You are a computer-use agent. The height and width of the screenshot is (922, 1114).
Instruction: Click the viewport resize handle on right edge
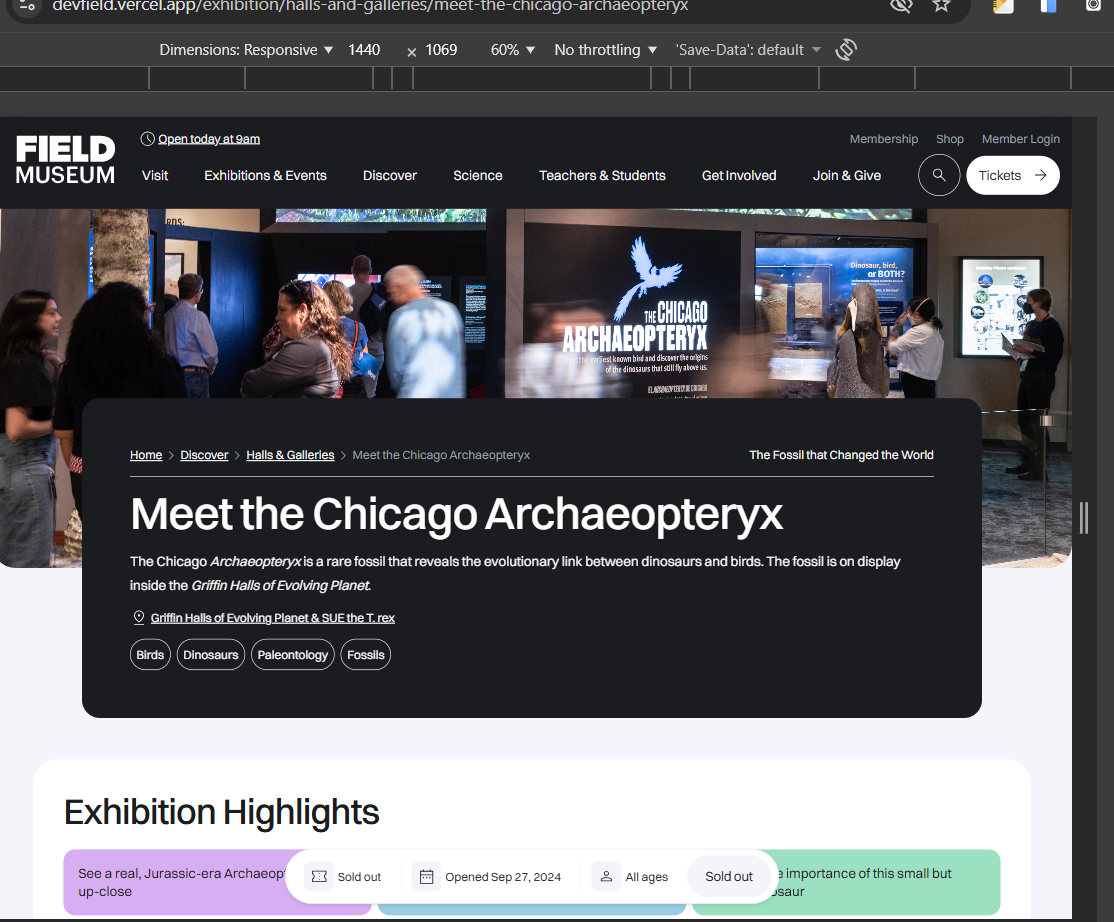click(x=1083, y=518)
